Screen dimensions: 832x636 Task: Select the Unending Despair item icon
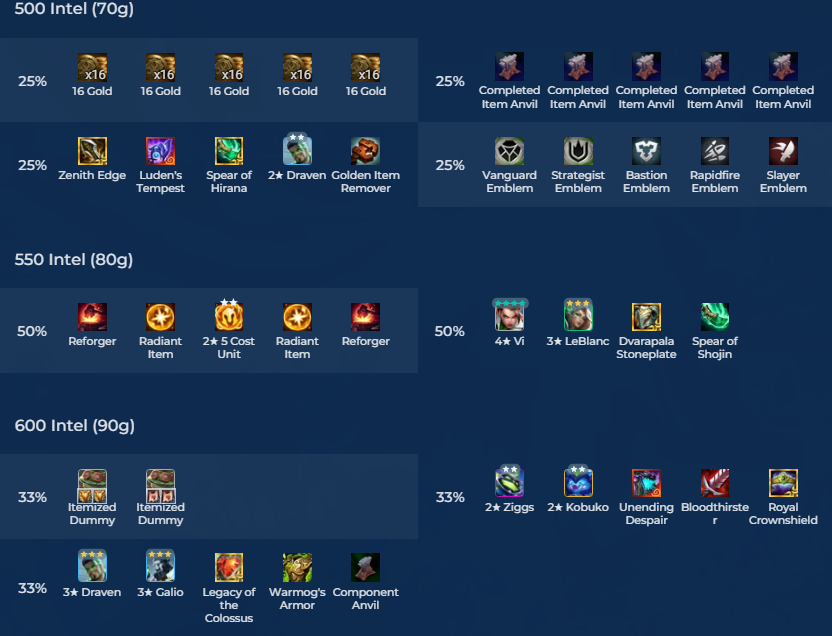click(x=646, y=483)
